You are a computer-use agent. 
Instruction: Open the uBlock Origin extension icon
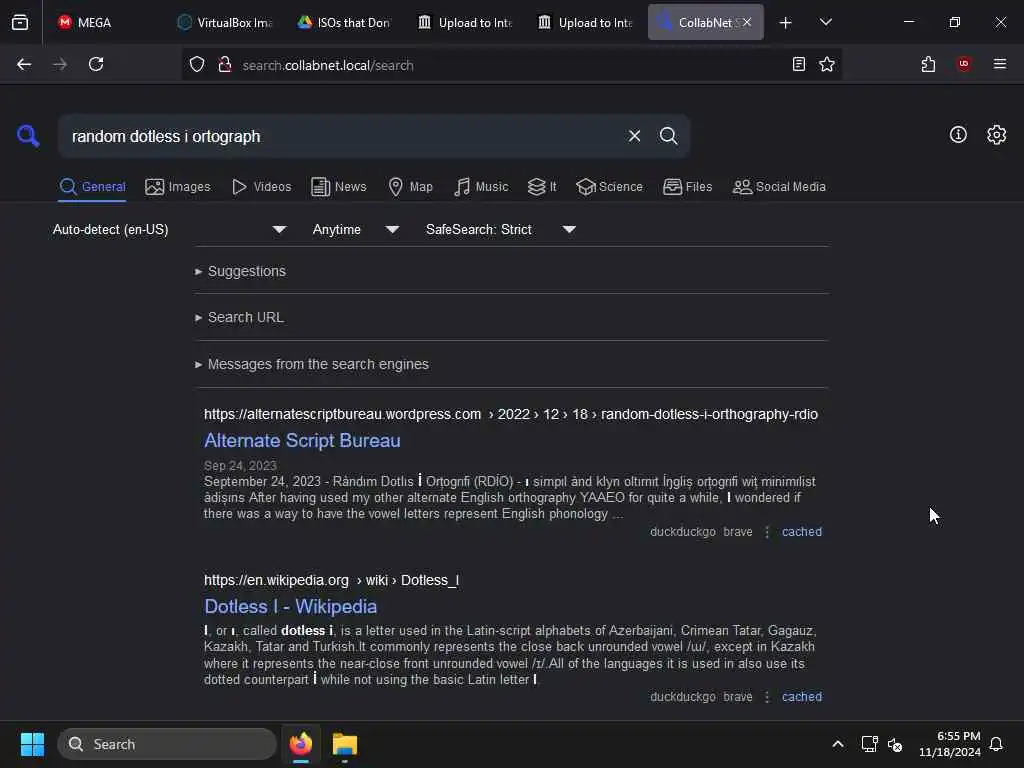tap(964, 64)
